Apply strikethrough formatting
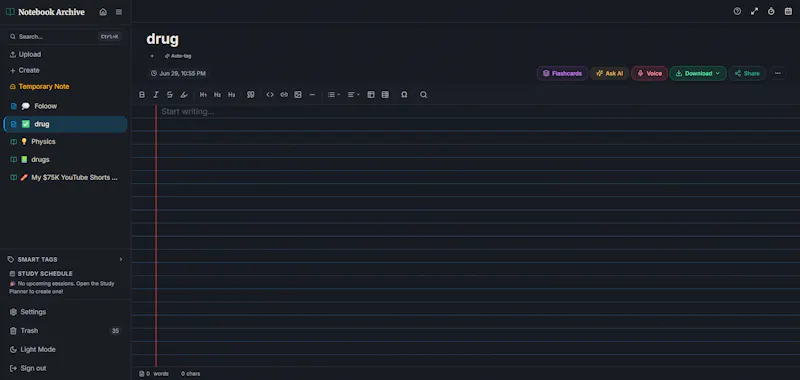This screenshot has width=800, height=380. (170, 95)
